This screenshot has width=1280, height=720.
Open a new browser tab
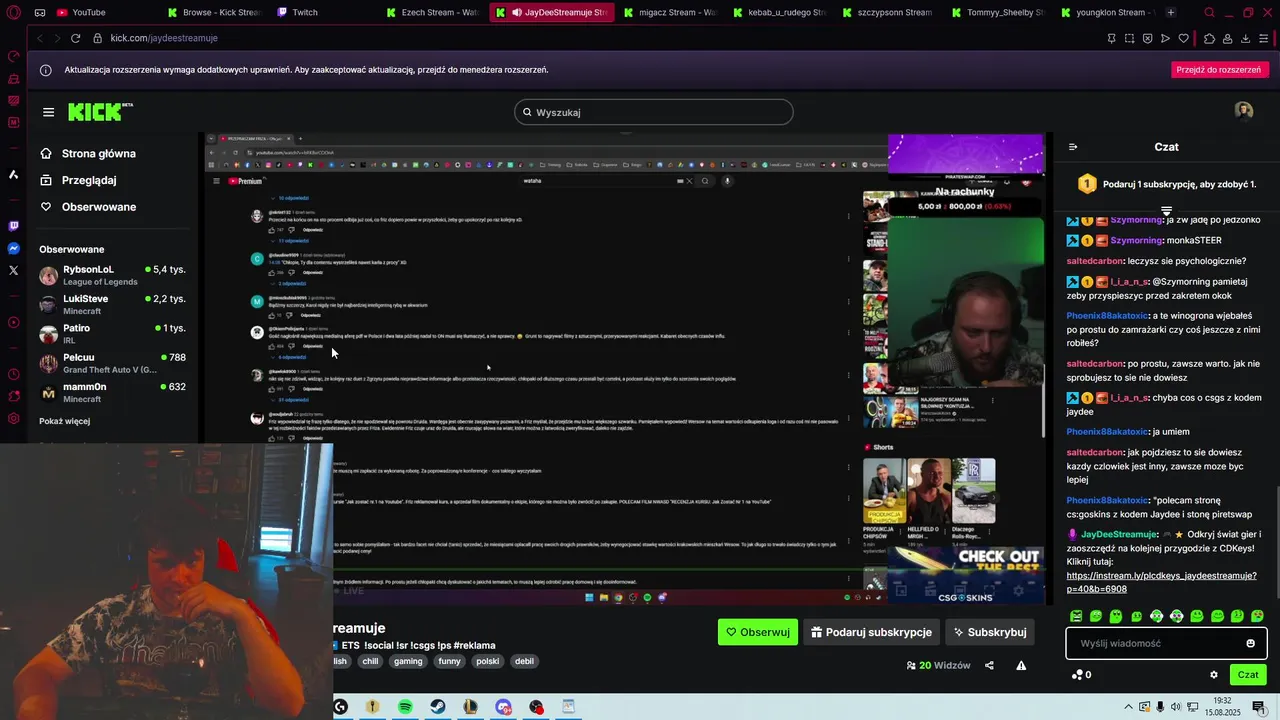coord(1171,13)
